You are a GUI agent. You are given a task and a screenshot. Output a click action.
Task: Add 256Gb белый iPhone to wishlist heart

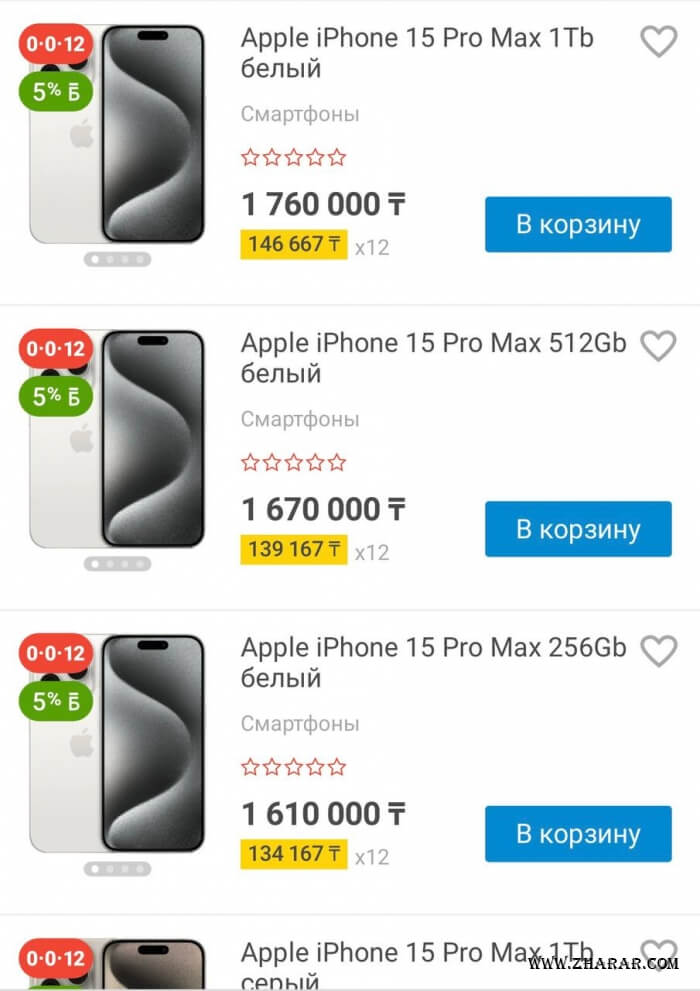pyautogui.click(x=658, y=651)
